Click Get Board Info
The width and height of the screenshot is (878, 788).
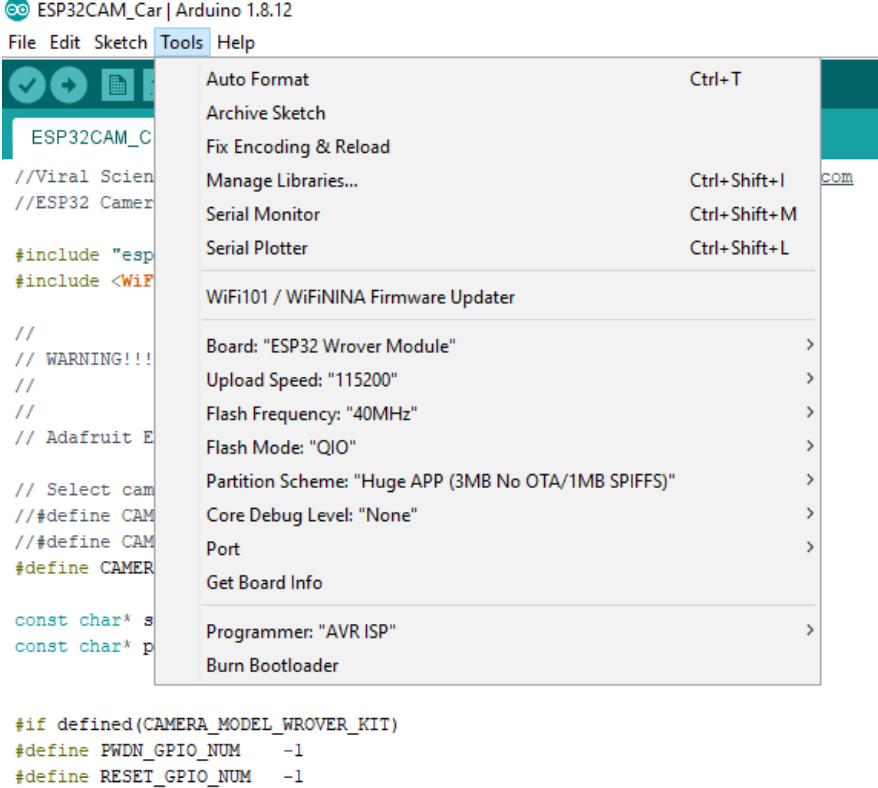point(264,582)
